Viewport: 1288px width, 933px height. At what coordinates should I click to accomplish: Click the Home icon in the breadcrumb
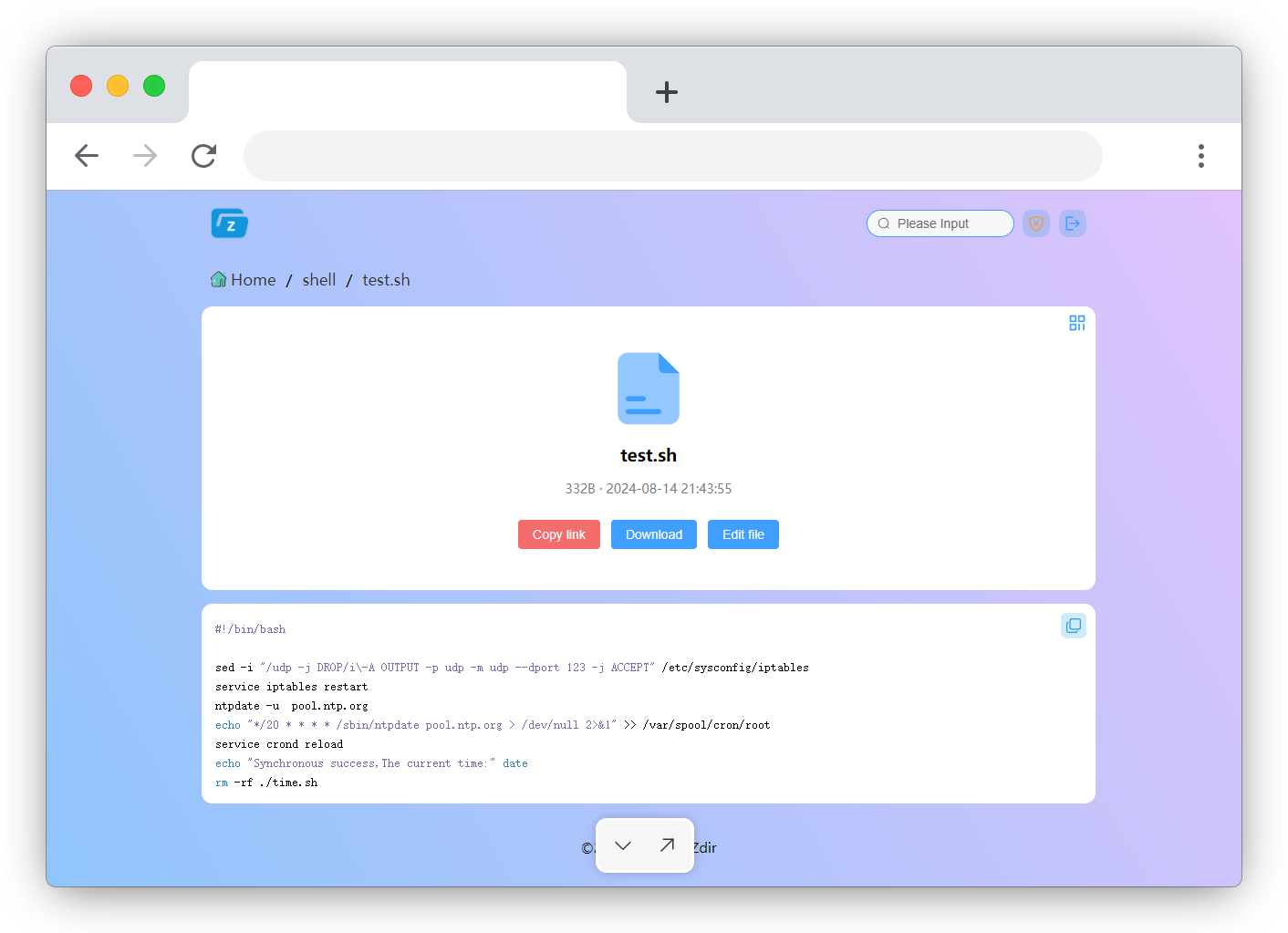pos(218,279)
